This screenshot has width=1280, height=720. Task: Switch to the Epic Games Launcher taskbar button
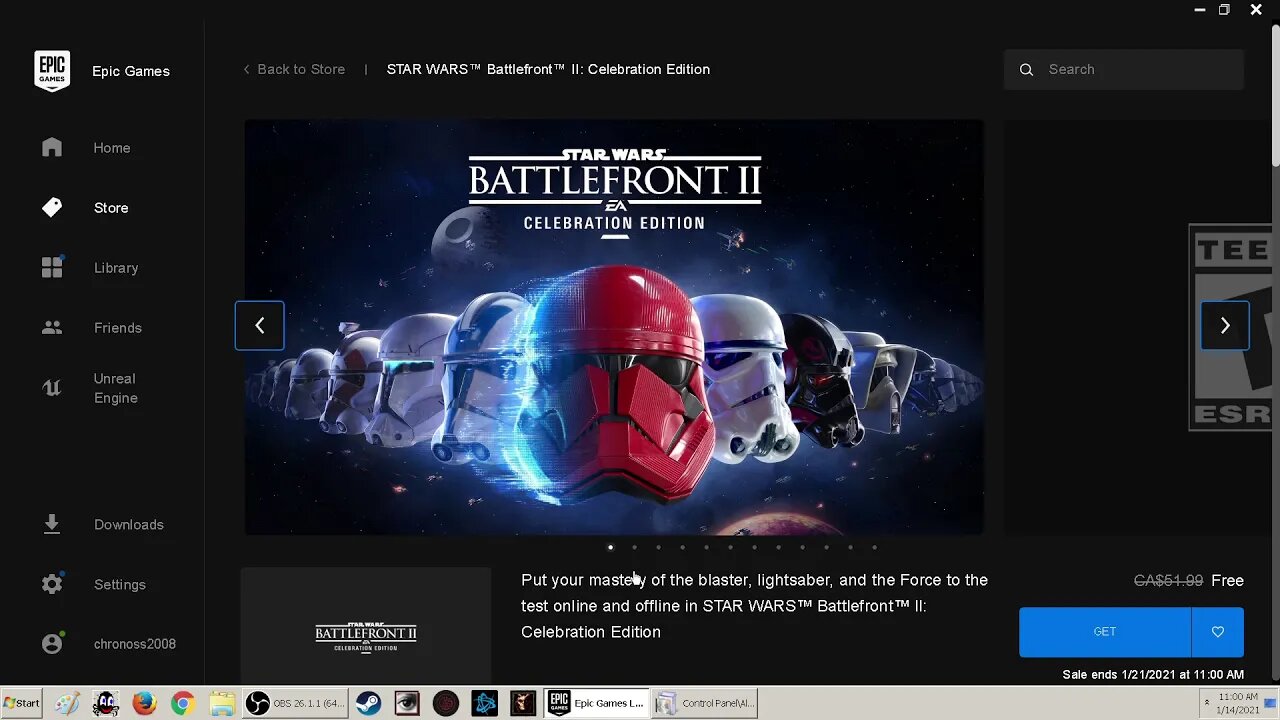[x=597, y=704]
